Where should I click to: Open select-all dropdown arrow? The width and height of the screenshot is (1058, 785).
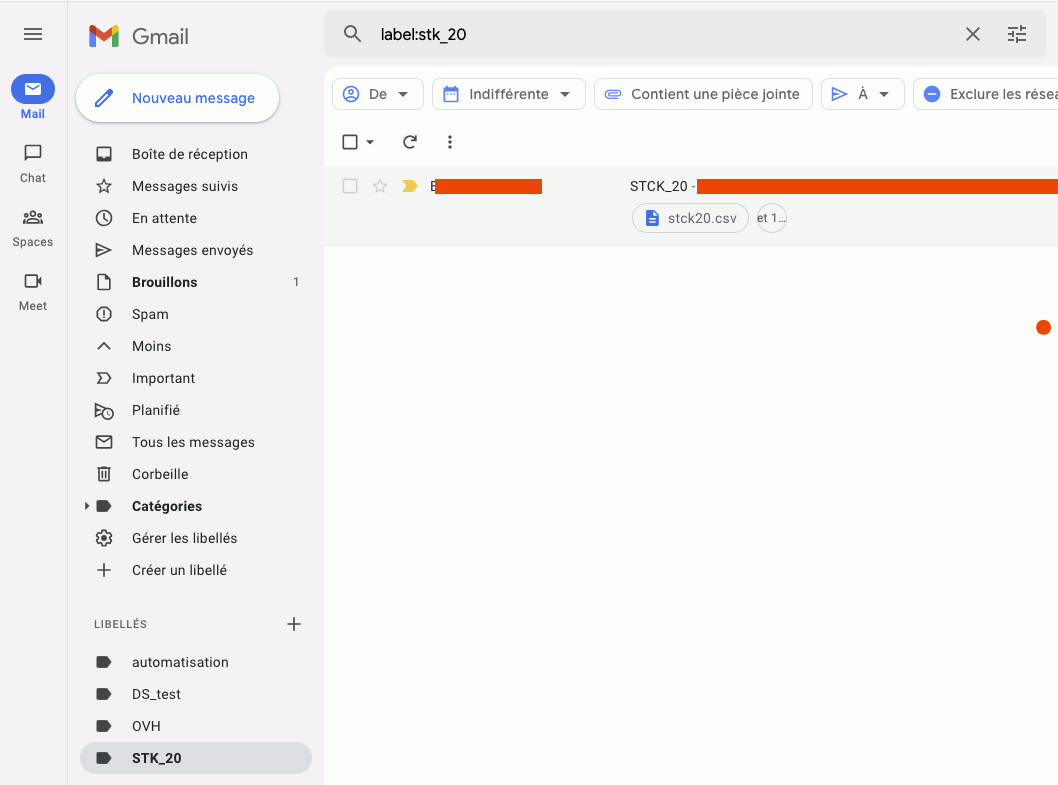point(370,142)
